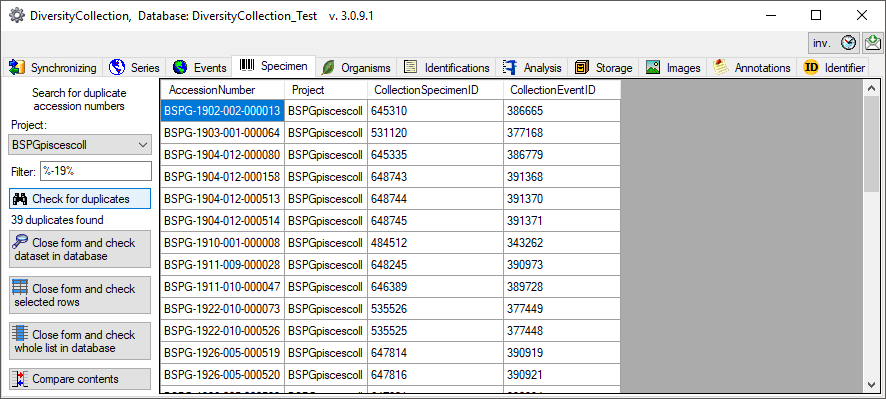
Task: Click CollectionSpecimenID cell 647814
Action: (x=435, y=353)
